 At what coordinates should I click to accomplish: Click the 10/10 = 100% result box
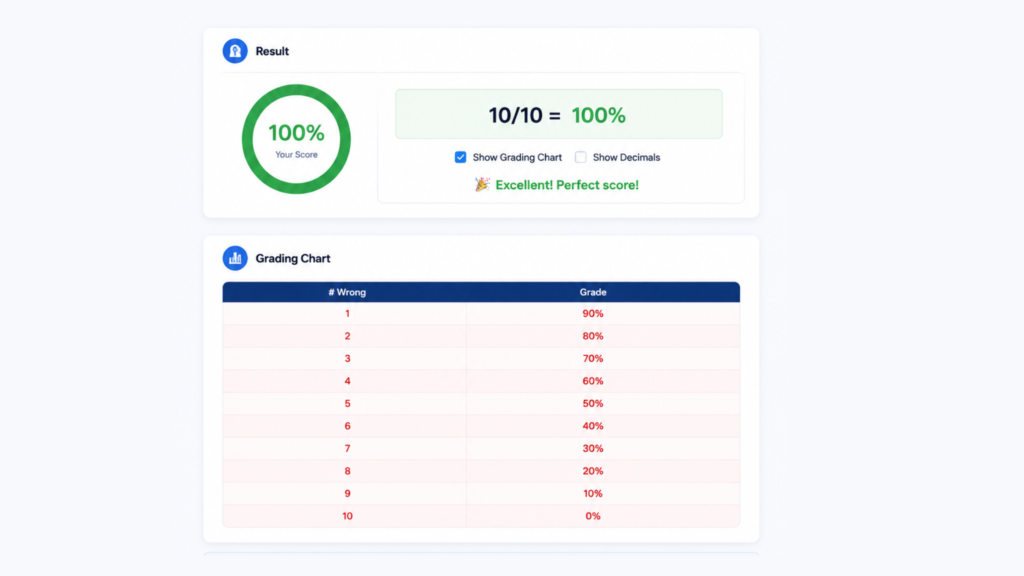pyautogui.click(x=558, y=114)
